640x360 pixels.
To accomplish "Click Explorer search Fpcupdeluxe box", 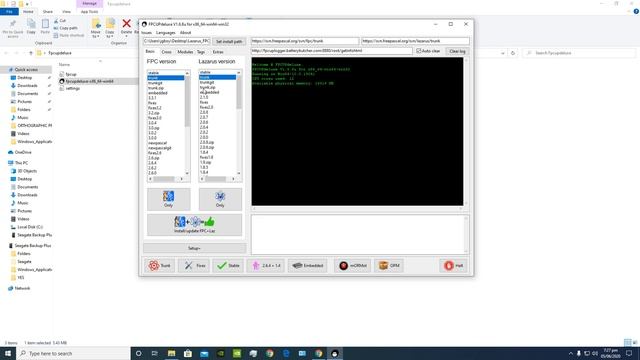I will point(579,53).
